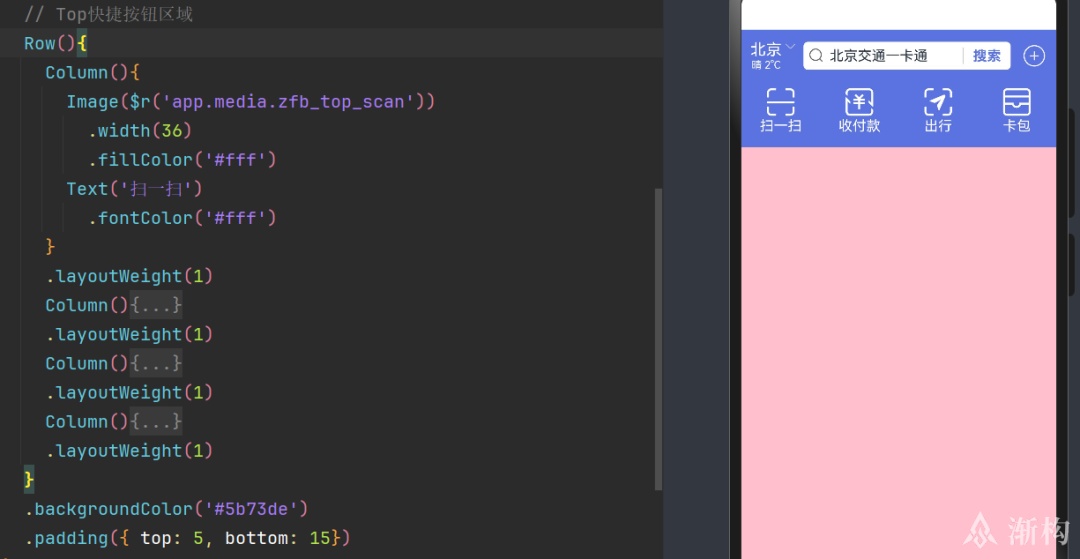Image resolution: width=1080 pixels, height=559 pixels.
Task: Click the 搜索 search button
Action: click(x=986, y=56)
